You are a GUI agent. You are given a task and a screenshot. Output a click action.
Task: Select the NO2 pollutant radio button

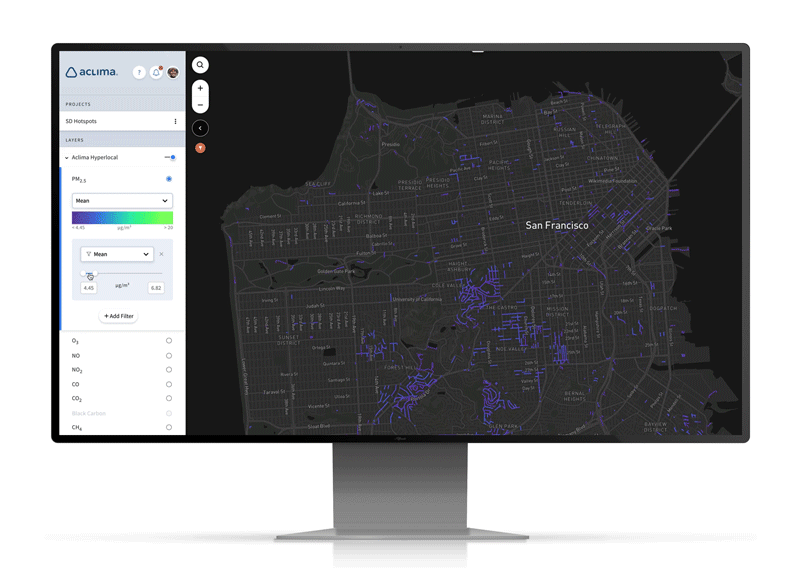pyautogui.click(x=168, y=370)
